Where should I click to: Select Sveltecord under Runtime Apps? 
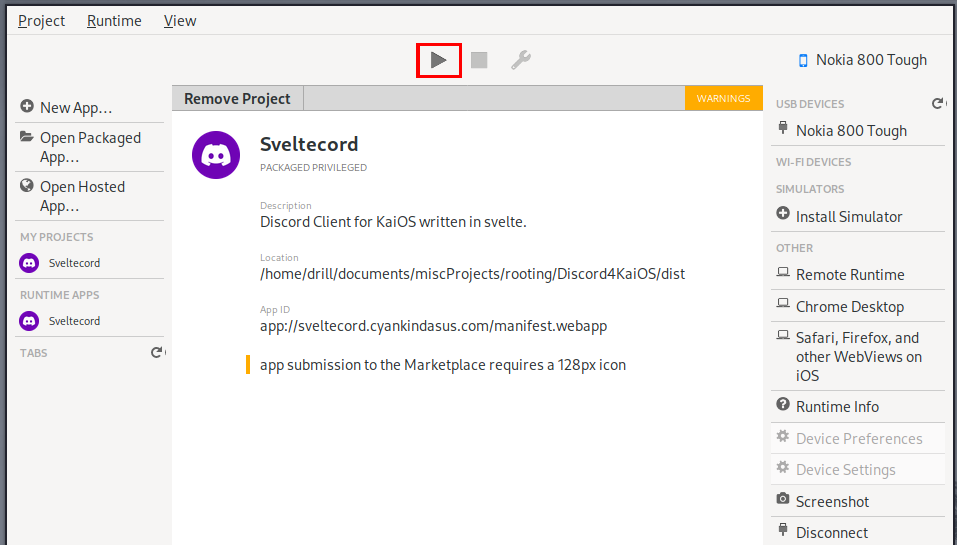89,321
